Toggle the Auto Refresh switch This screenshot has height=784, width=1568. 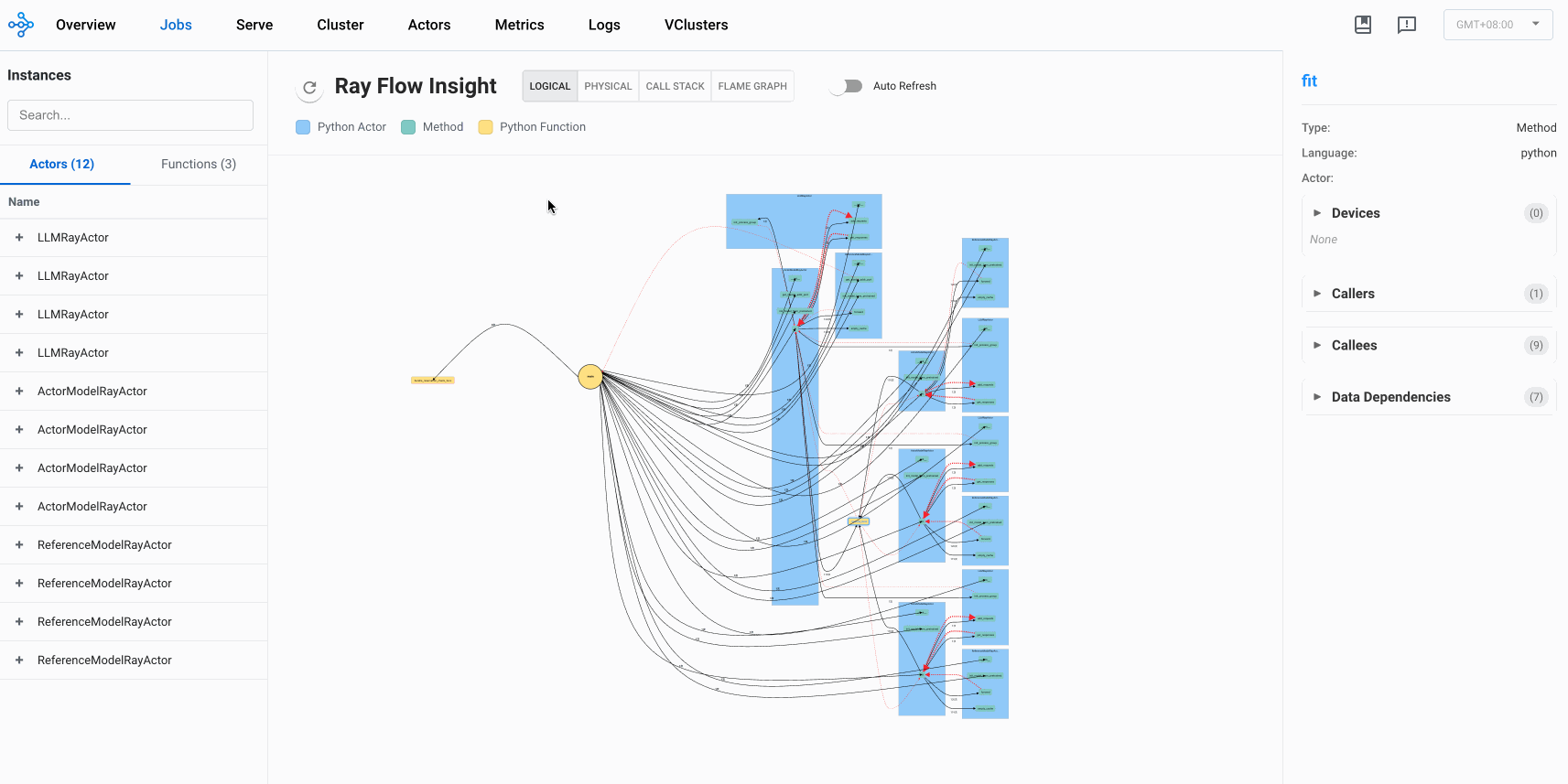(x=847, y=86)
